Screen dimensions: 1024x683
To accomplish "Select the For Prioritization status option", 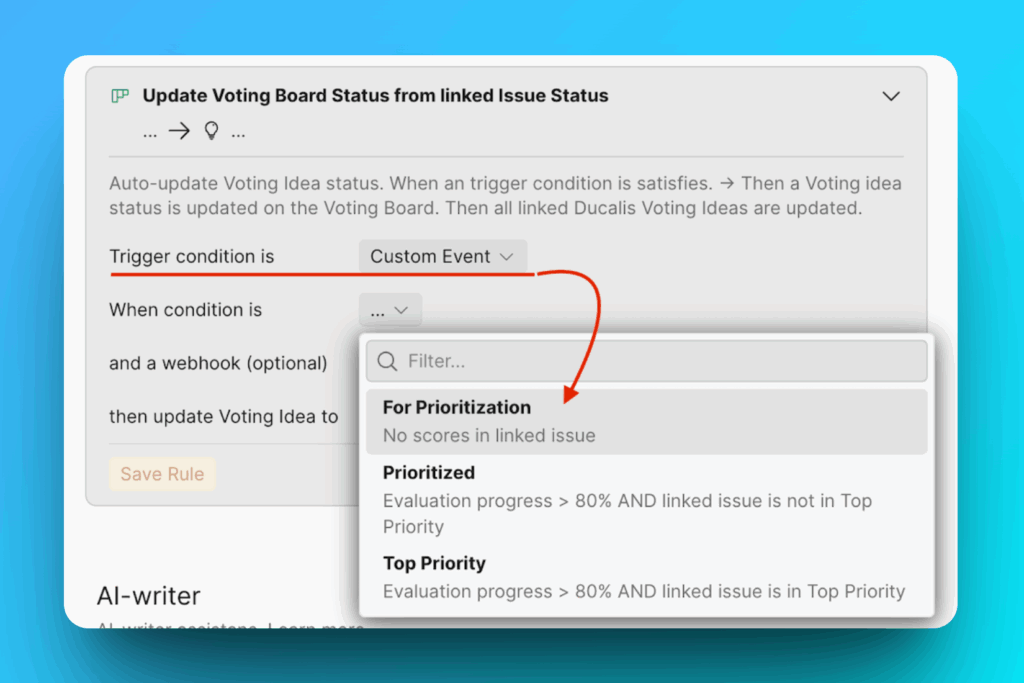I will pyautogui.click(x=456, y=407).
